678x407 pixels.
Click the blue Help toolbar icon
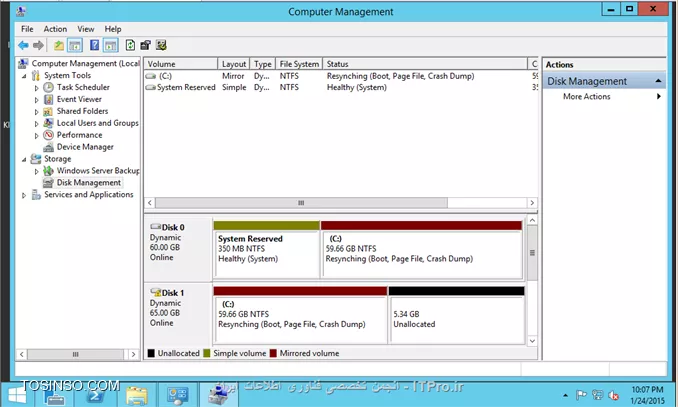(x=95, y=45)
